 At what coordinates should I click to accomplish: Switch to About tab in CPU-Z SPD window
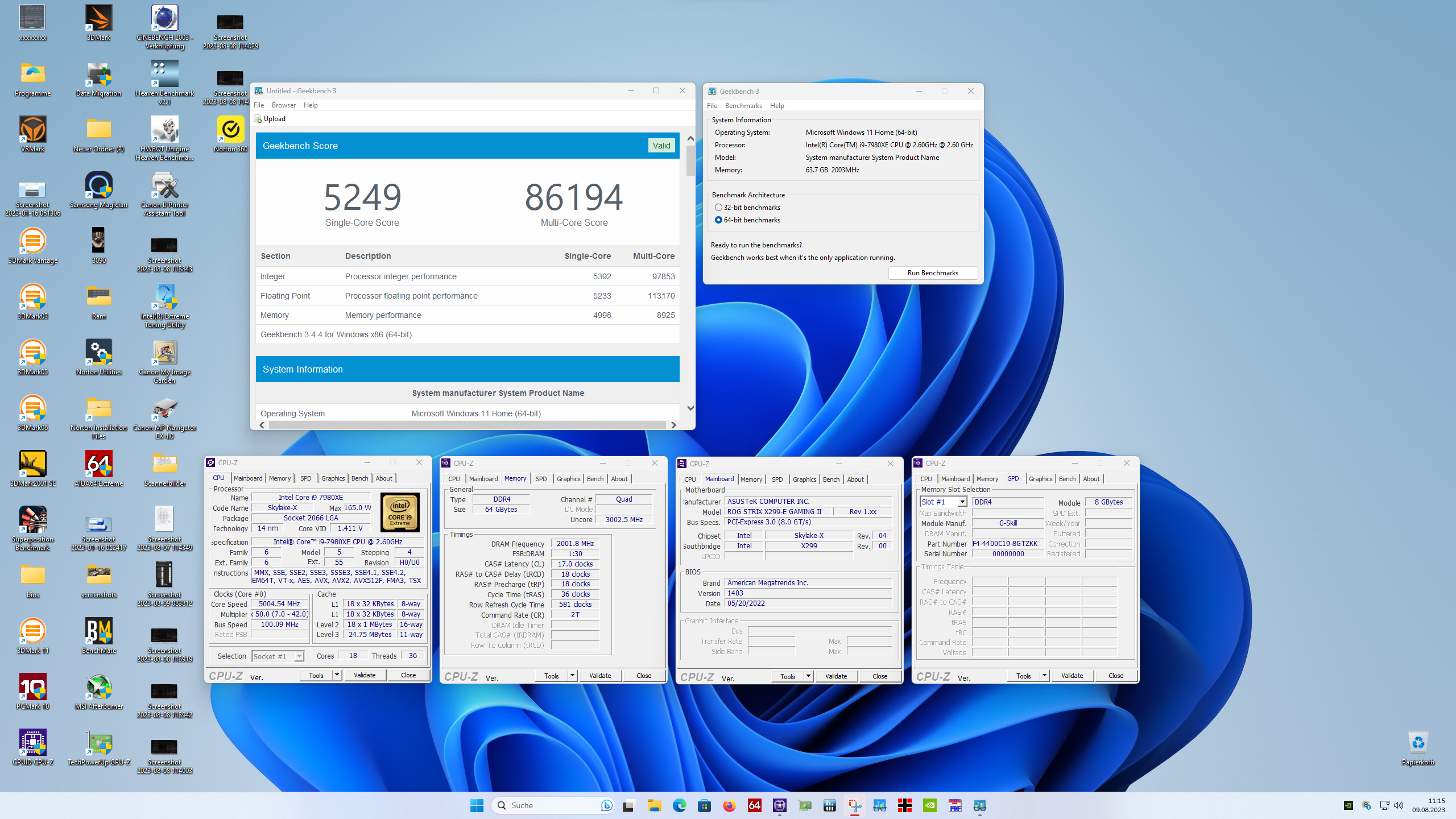point(1091,479)
